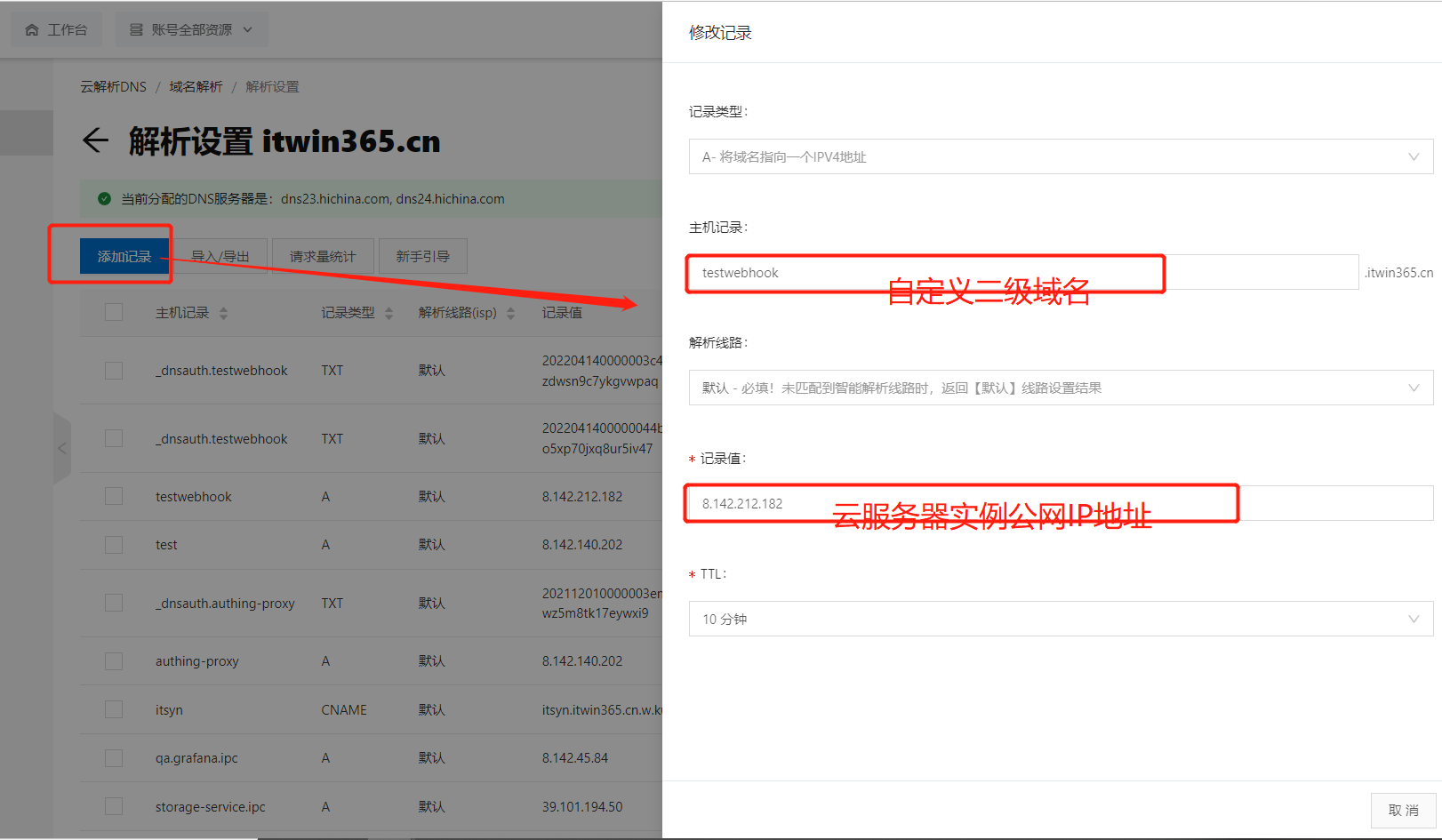Check the itsyn CNAME record row
The width and height of the screenshot is (1442, 840).
point(114,709)
